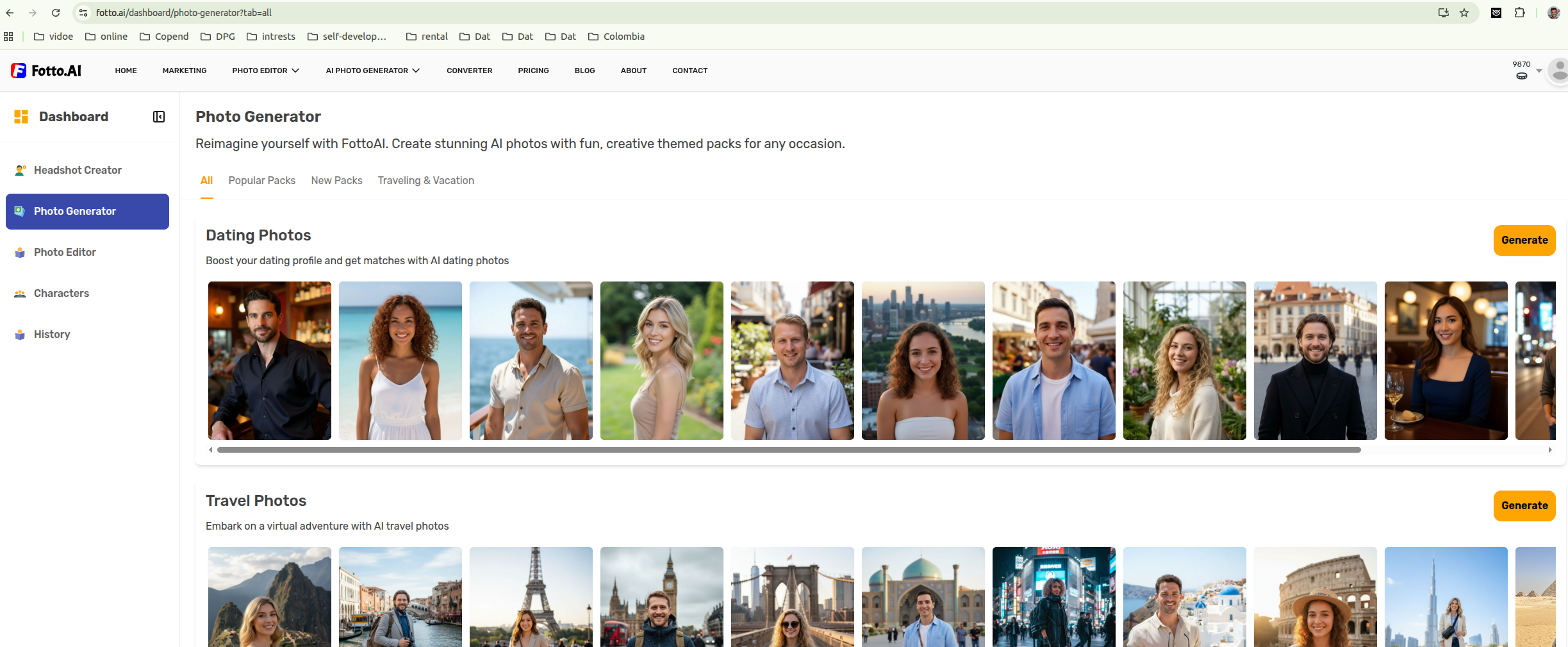Open MARKETING in the navigation
Image resolution: width=1568 pixels, height=647 pixels.
[185, 71]
